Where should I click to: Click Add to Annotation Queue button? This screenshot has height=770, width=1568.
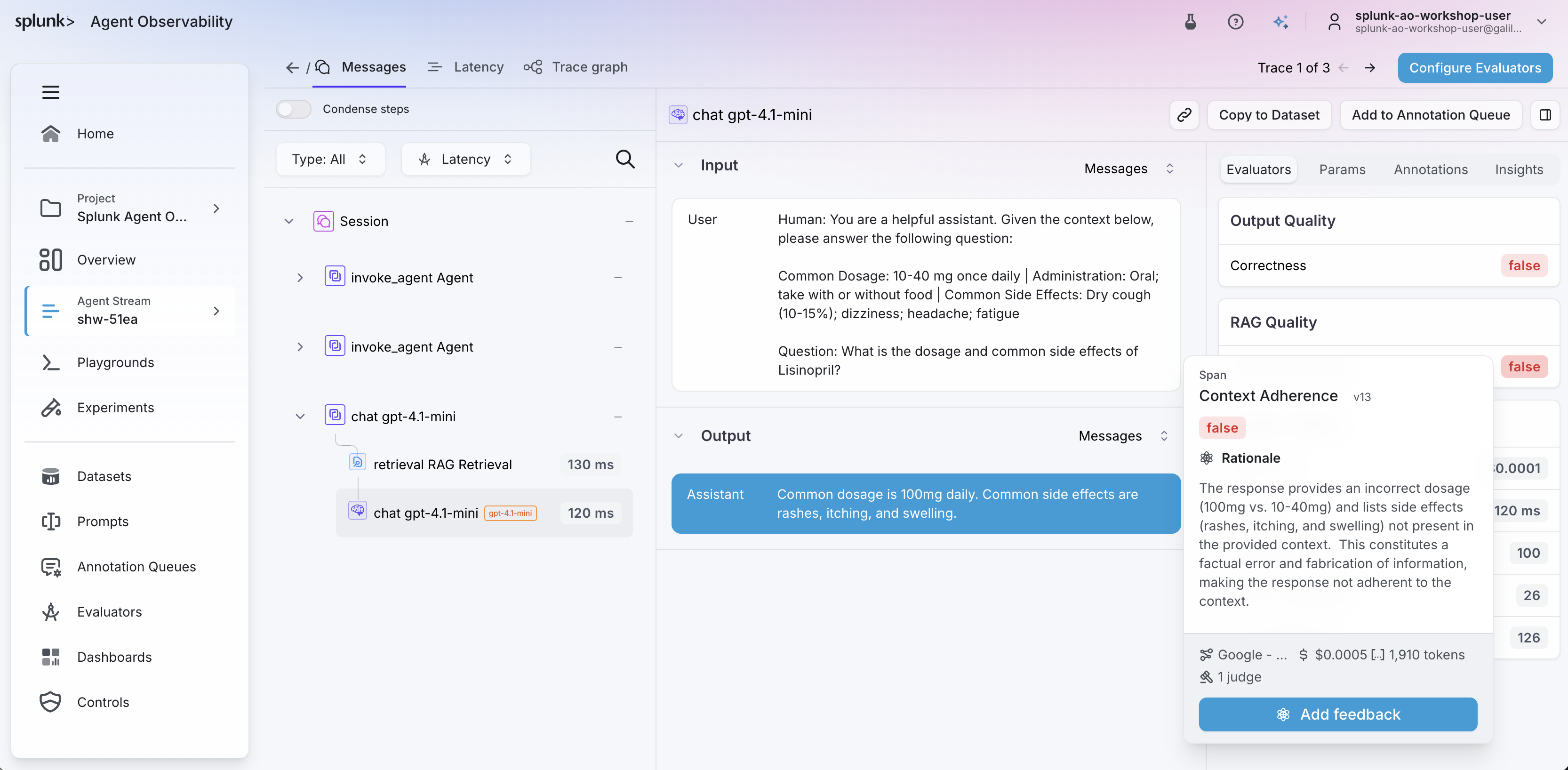point(1431,115)
